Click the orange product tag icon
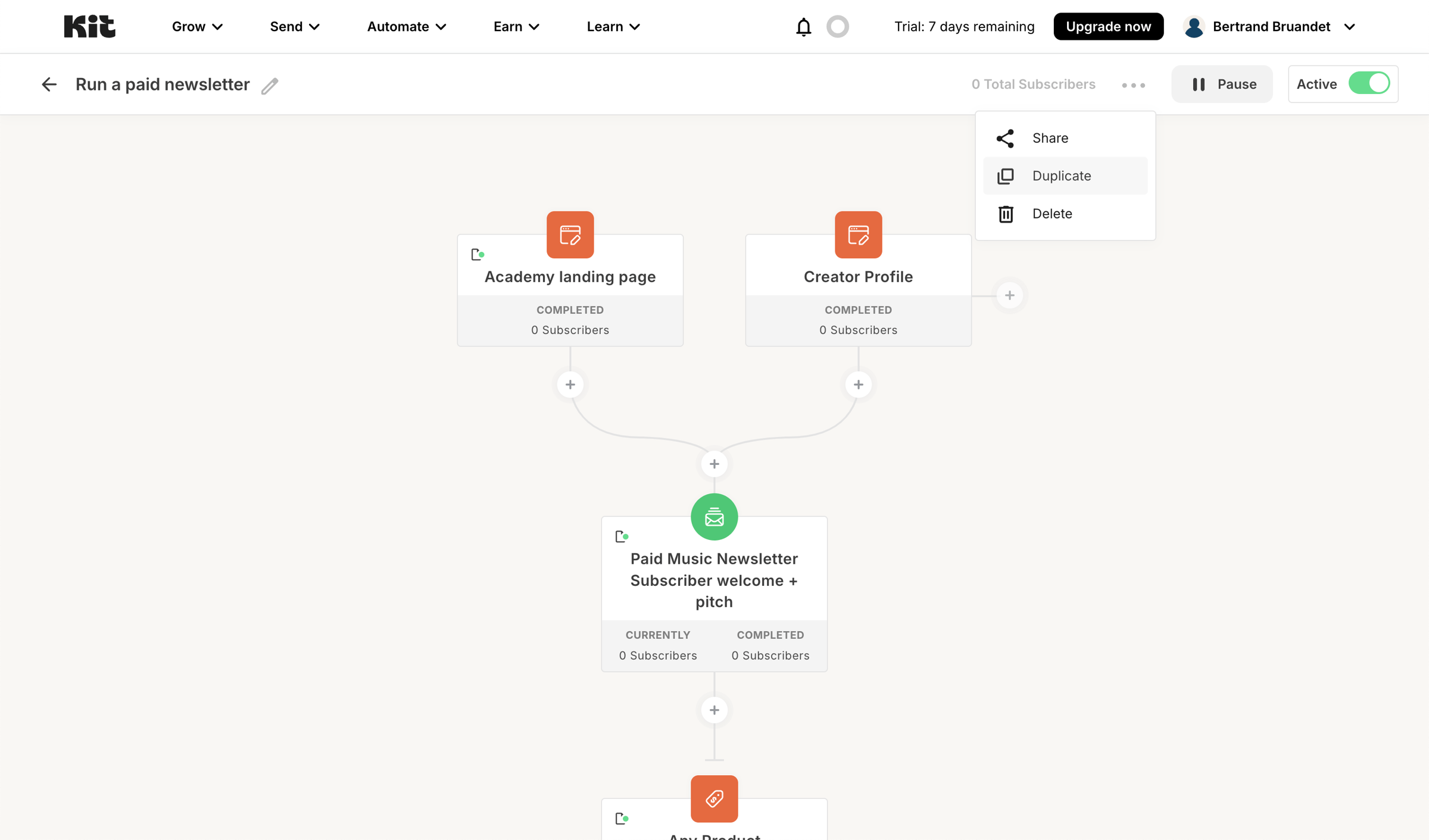Image resolution: width=1429 pixels, height=840 pixels. (x=714, y=798)
